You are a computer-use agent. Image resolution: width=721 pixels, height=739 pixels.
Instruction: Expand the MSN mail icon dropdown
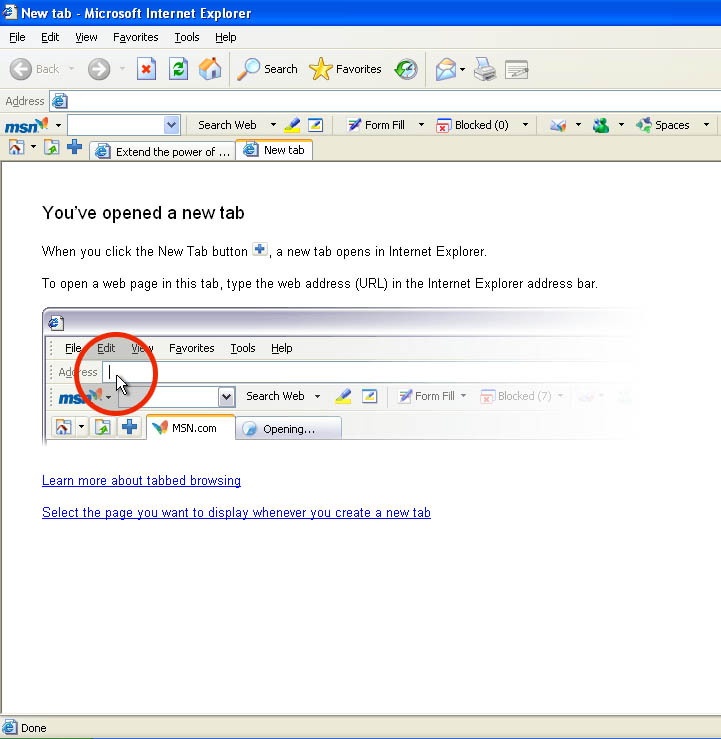(x=578, y=125)
